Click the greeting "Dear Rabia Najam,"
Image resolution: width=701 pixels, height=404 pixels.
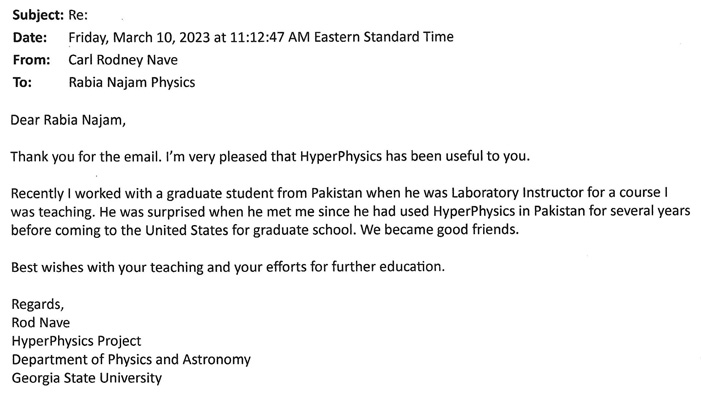(68, 120)
